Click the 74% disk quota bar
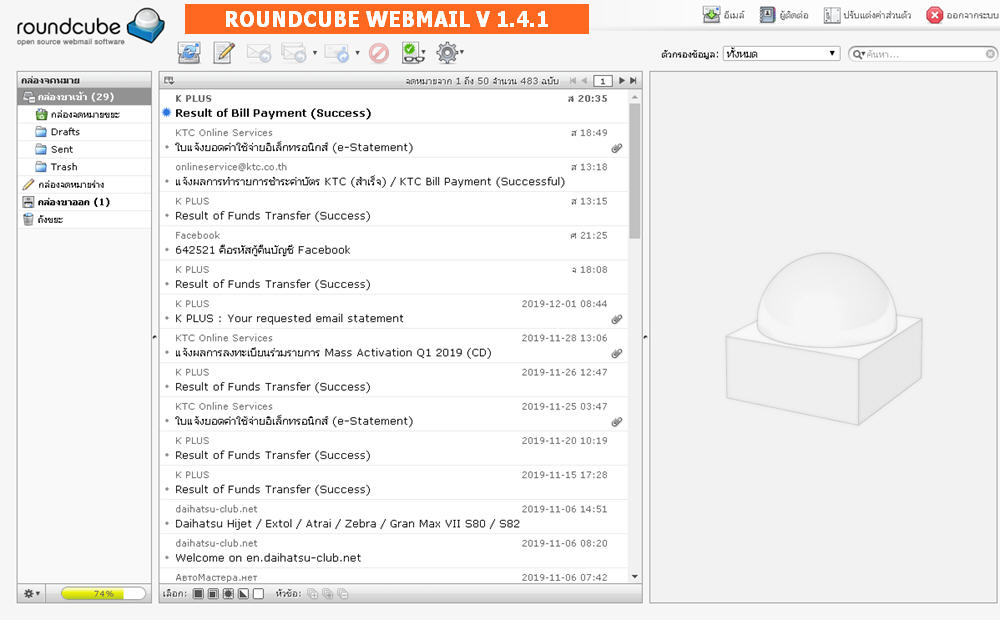Image resolution: width=1000 pixels, height=620 pixels. point(103,593)
